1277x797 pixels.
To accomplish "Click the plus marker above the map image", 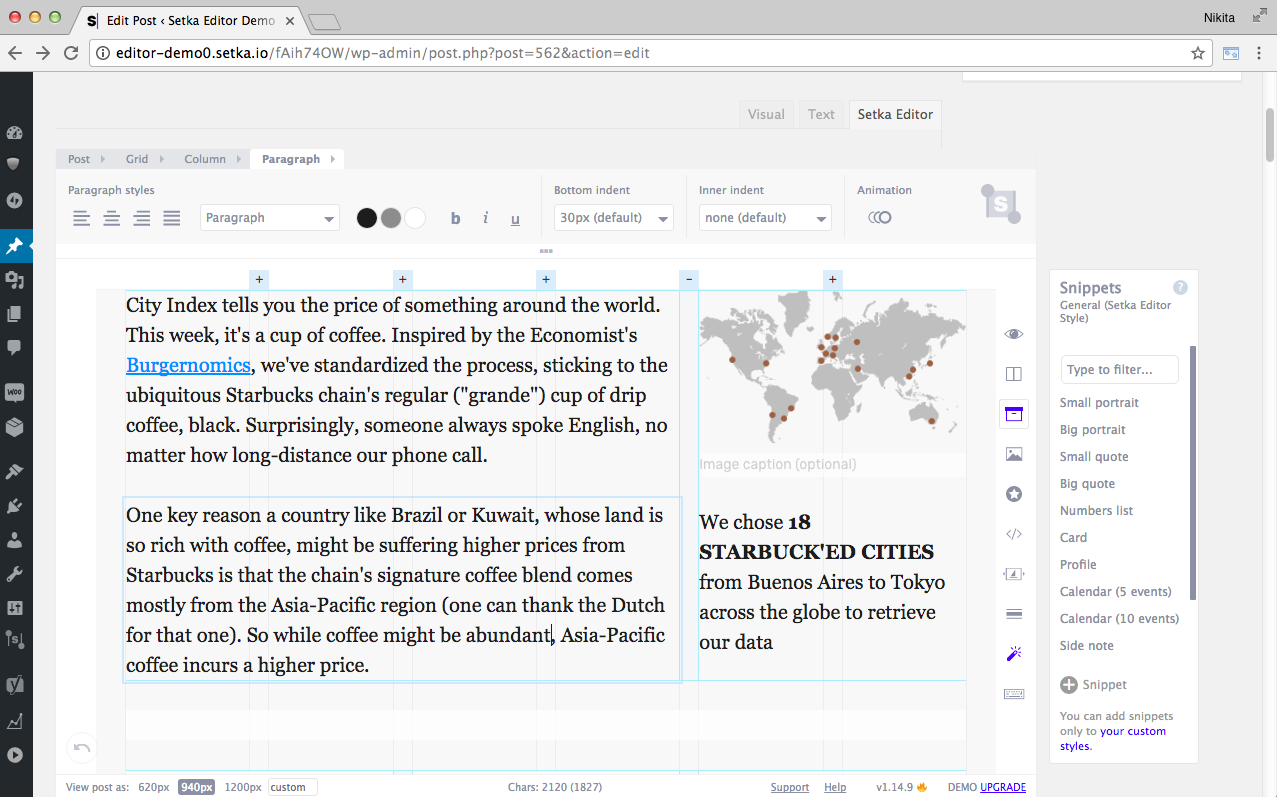I will tap(833, 280).
